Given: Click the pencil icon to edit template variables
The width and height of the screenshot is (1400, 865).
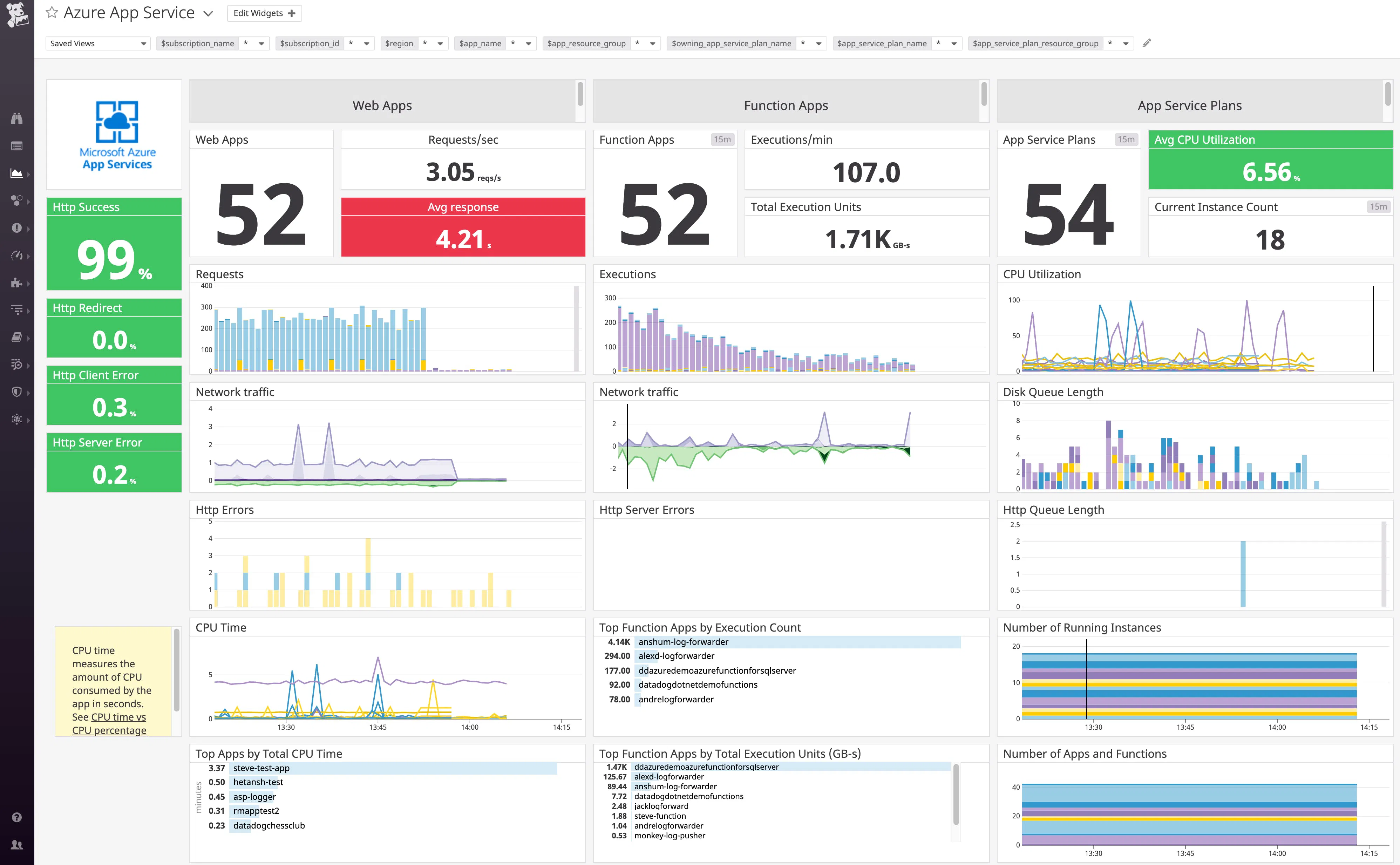Looking at the screenshot, I should (1147, 43).
